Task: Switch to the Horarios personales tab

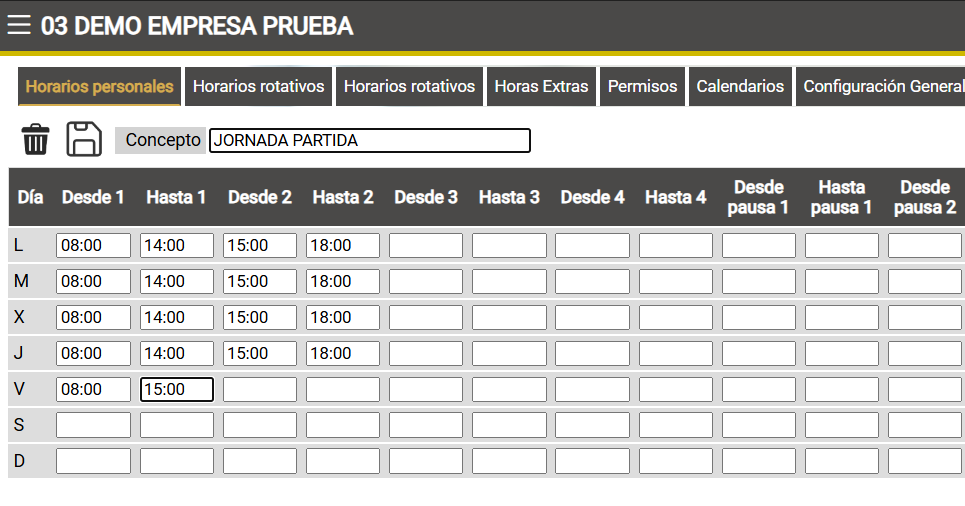Action: click(99, 86)
